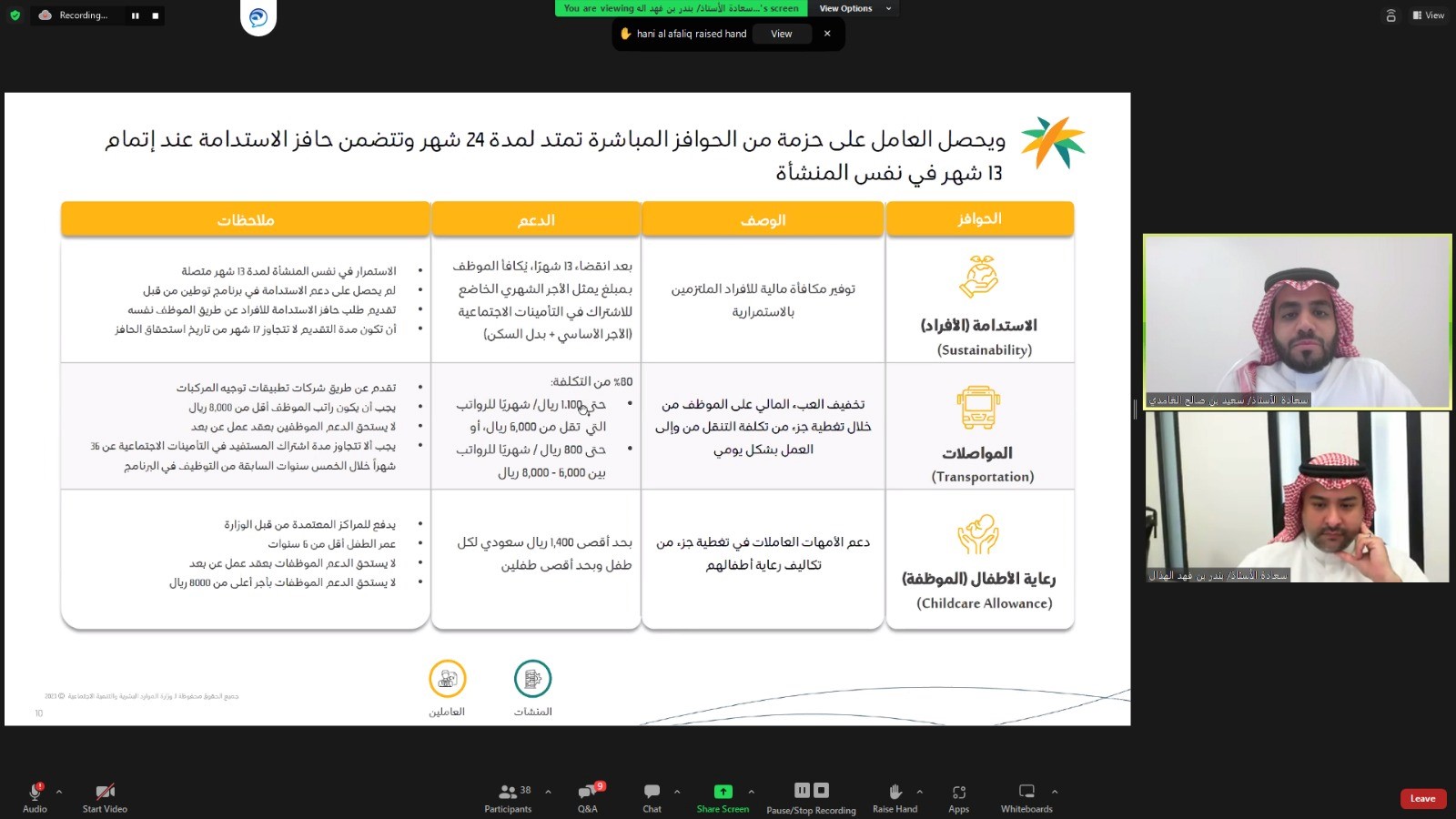Open the Apps panel
The width and height of the screenshot is (1456, 819).
point(958,797)
